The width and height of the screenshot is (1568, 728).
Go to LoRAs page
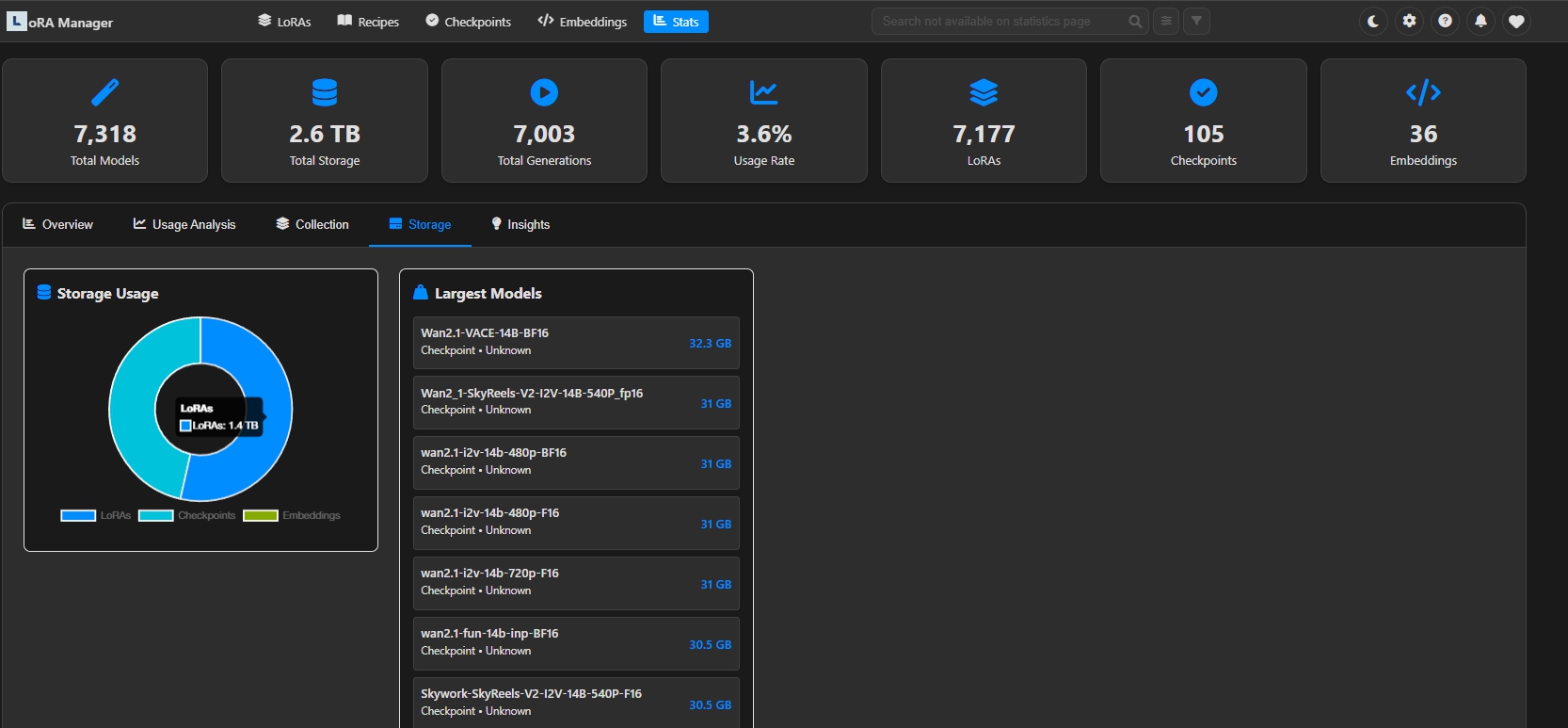[x=284, y=22]
